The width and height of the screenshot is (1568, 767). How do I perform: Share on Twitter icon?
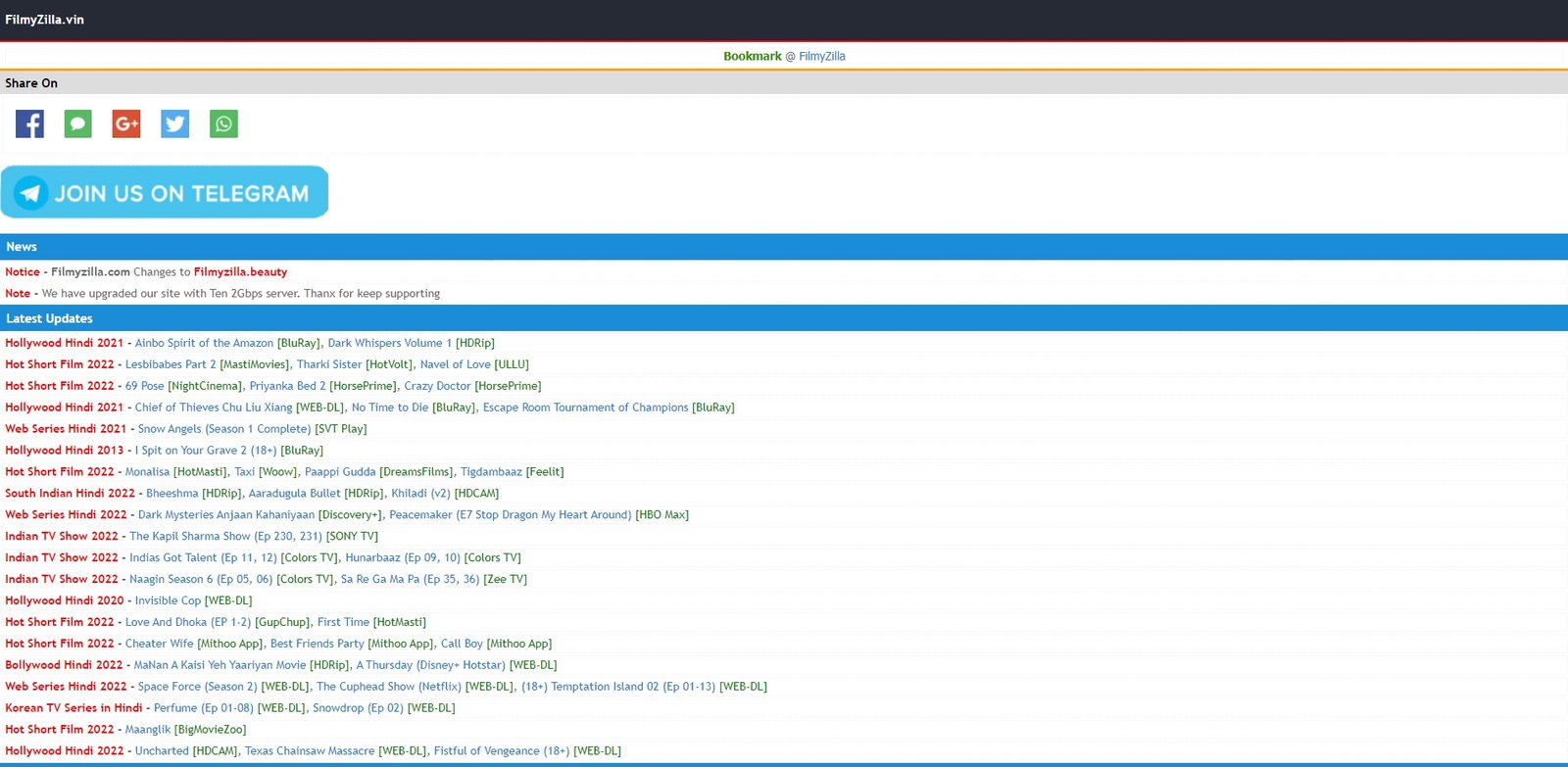point(175,123)
